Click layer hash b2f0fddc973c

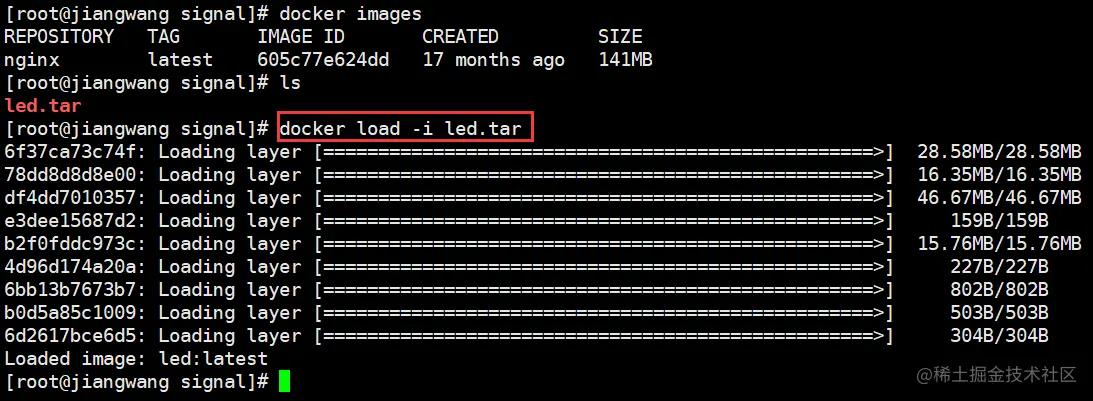(x=70, y=244)
